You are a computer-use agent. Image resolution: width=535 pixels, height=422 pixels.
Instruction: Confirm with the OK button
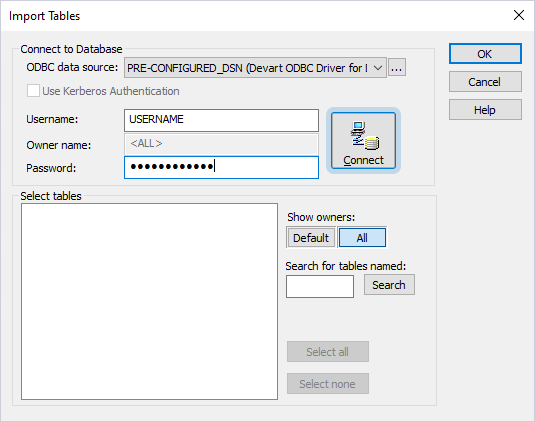point(485,54)
